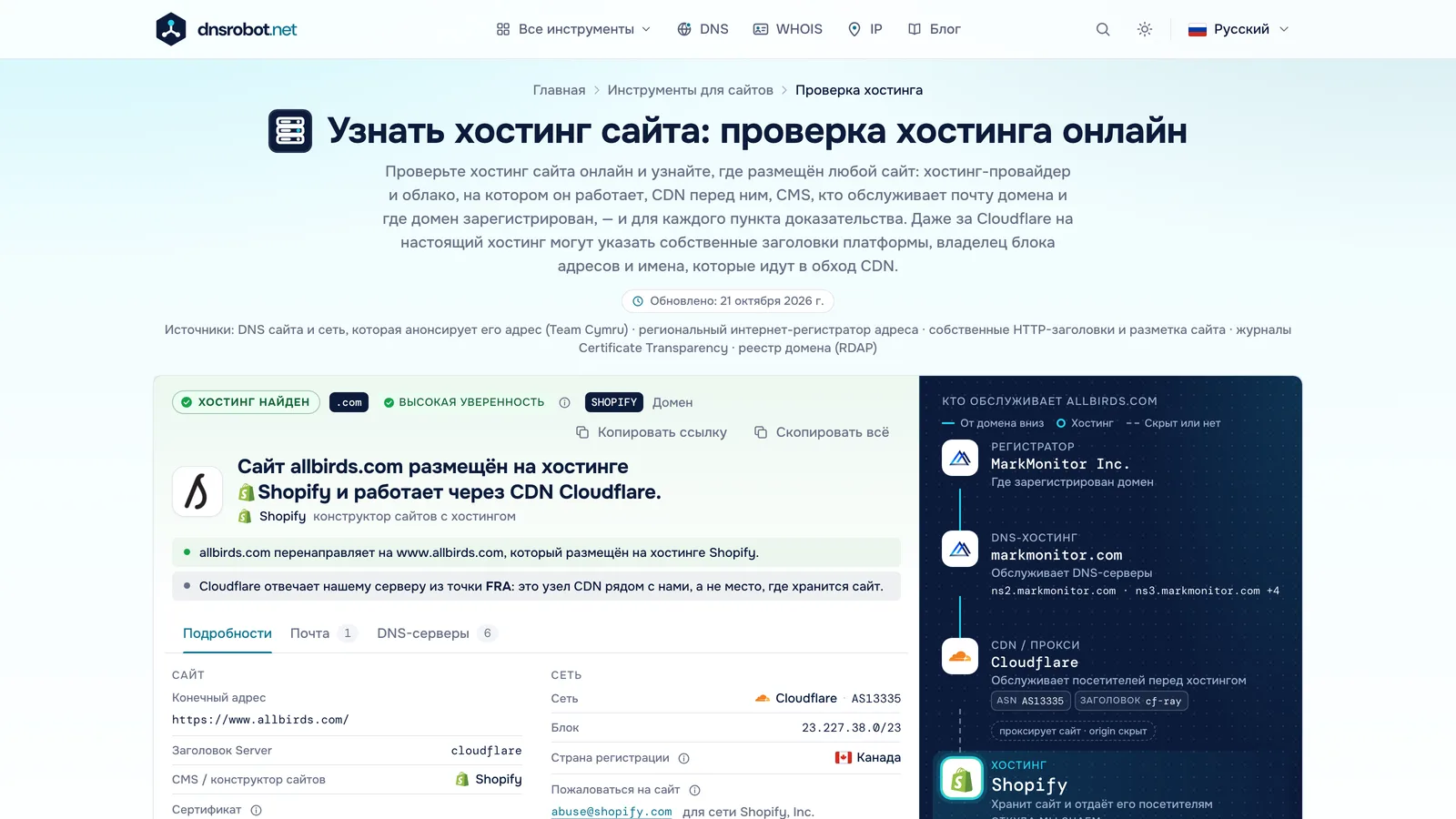The image size is (1456, 819).
Task: Switch to the Почта tab
Action: click(x=323, y=633)
